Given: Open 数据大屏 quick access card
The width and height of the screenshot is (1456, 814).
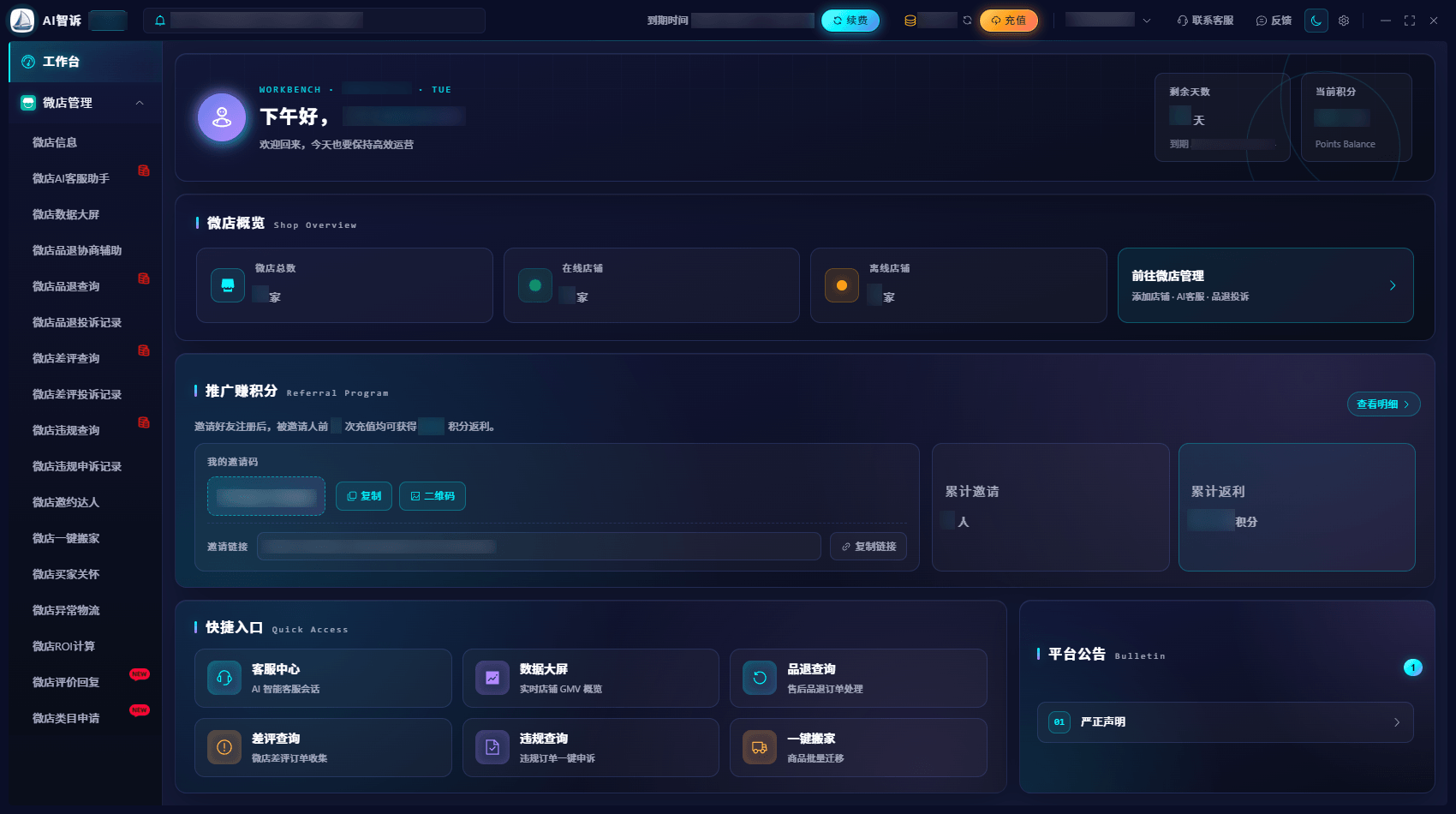Looking at the screenshot, I should point(591,678).
